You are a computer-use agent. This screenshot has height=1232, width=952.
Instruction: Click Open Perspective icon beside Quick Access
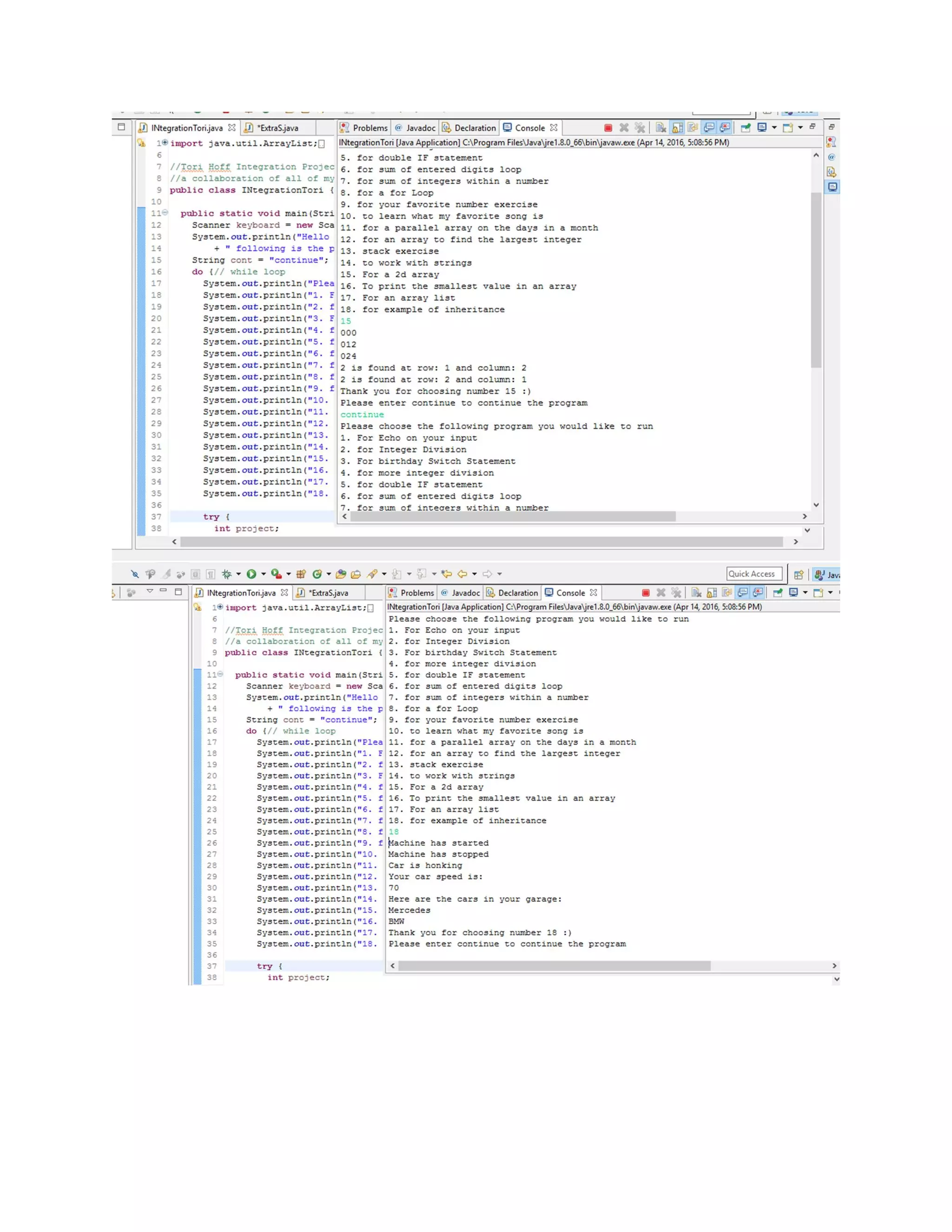tap(799, 575)
